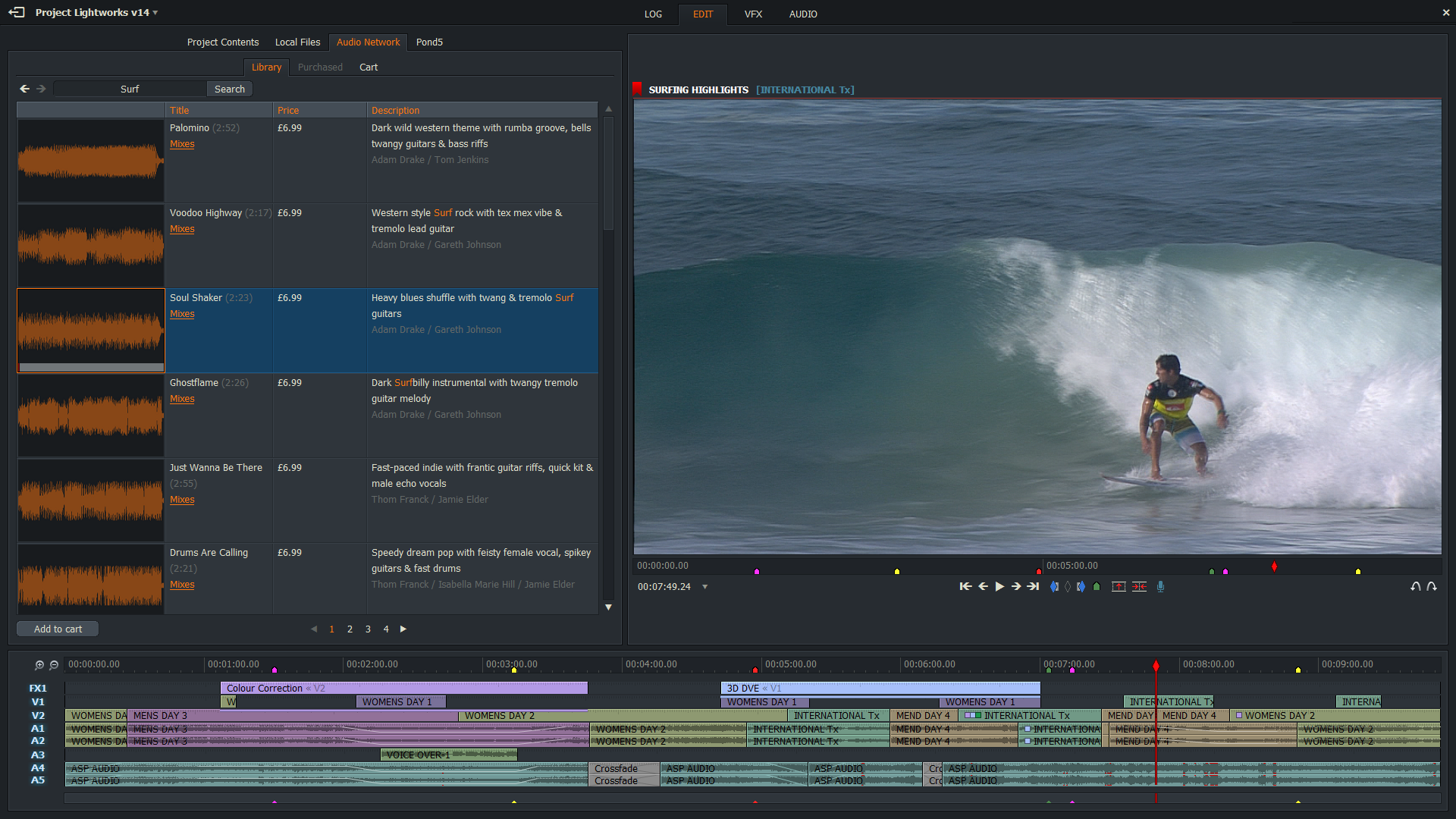The width and height of the screenshot is (1456, 819).
Task: Click the voice-over microphone icon
Action: [1160, 586]
